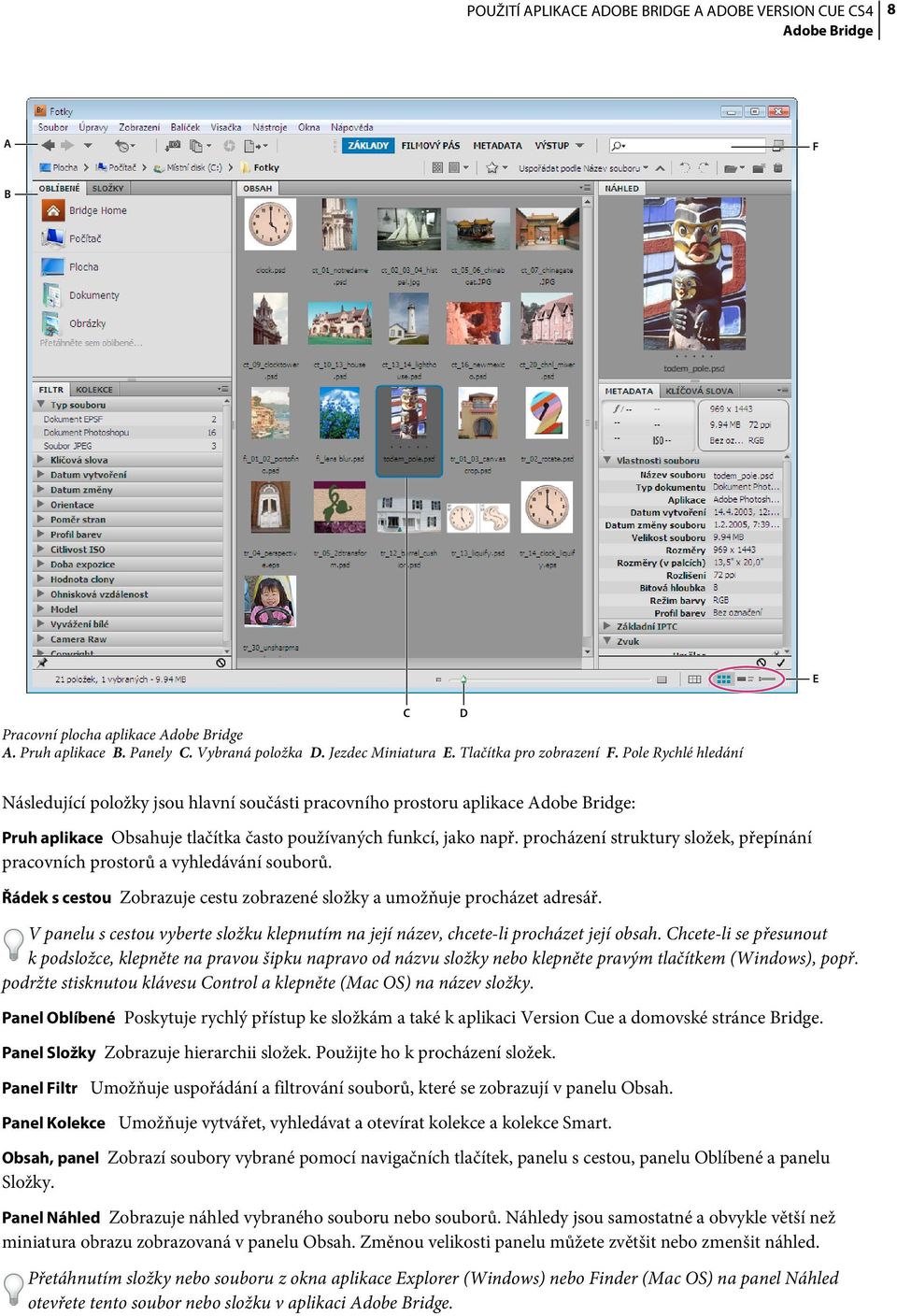Select the Výstup workspace
897x1316 pixels.
[552, 146]
